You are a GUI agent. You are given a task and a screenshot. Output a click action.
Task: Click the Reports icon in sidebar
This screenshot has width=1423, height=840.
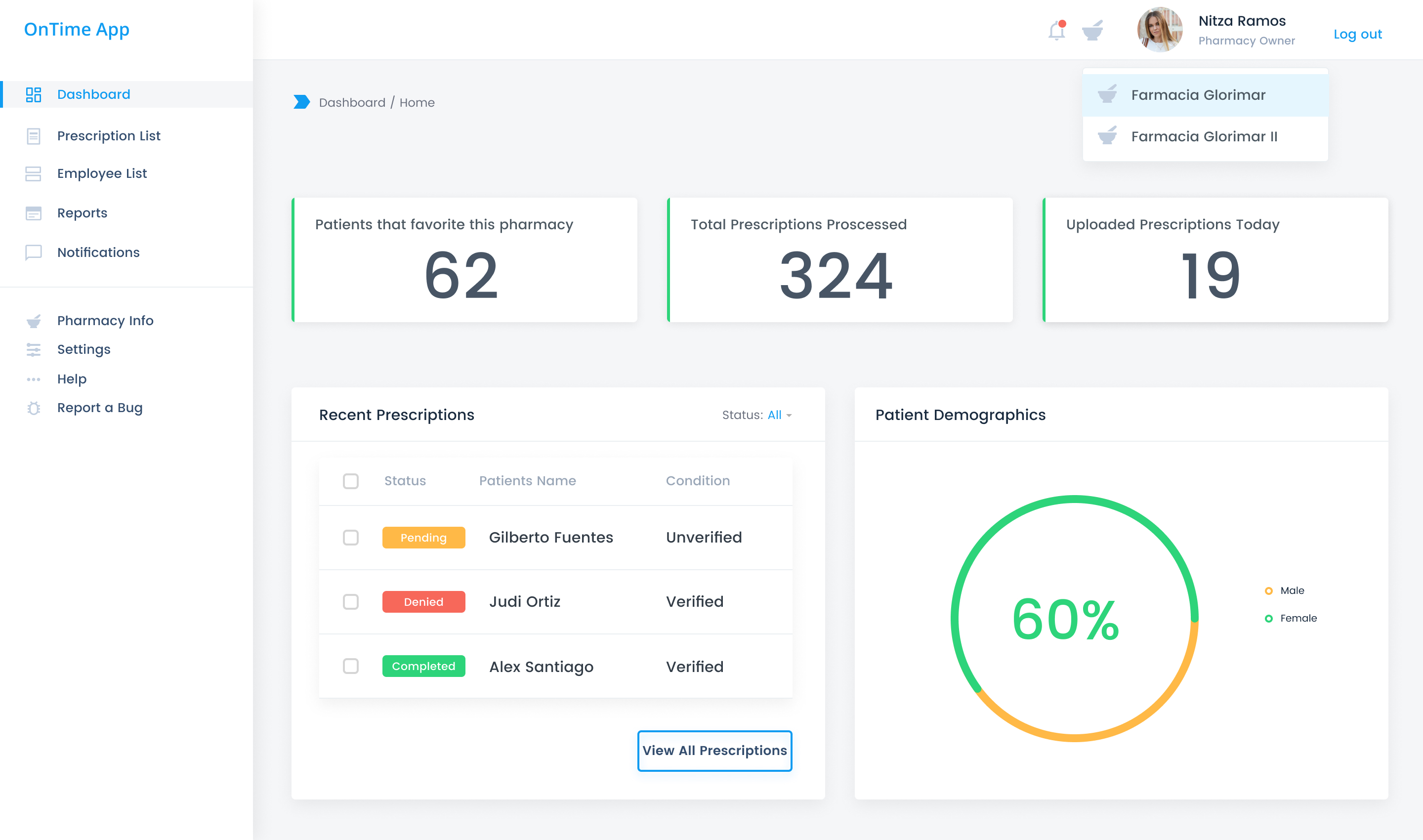[x=34, y=213]
